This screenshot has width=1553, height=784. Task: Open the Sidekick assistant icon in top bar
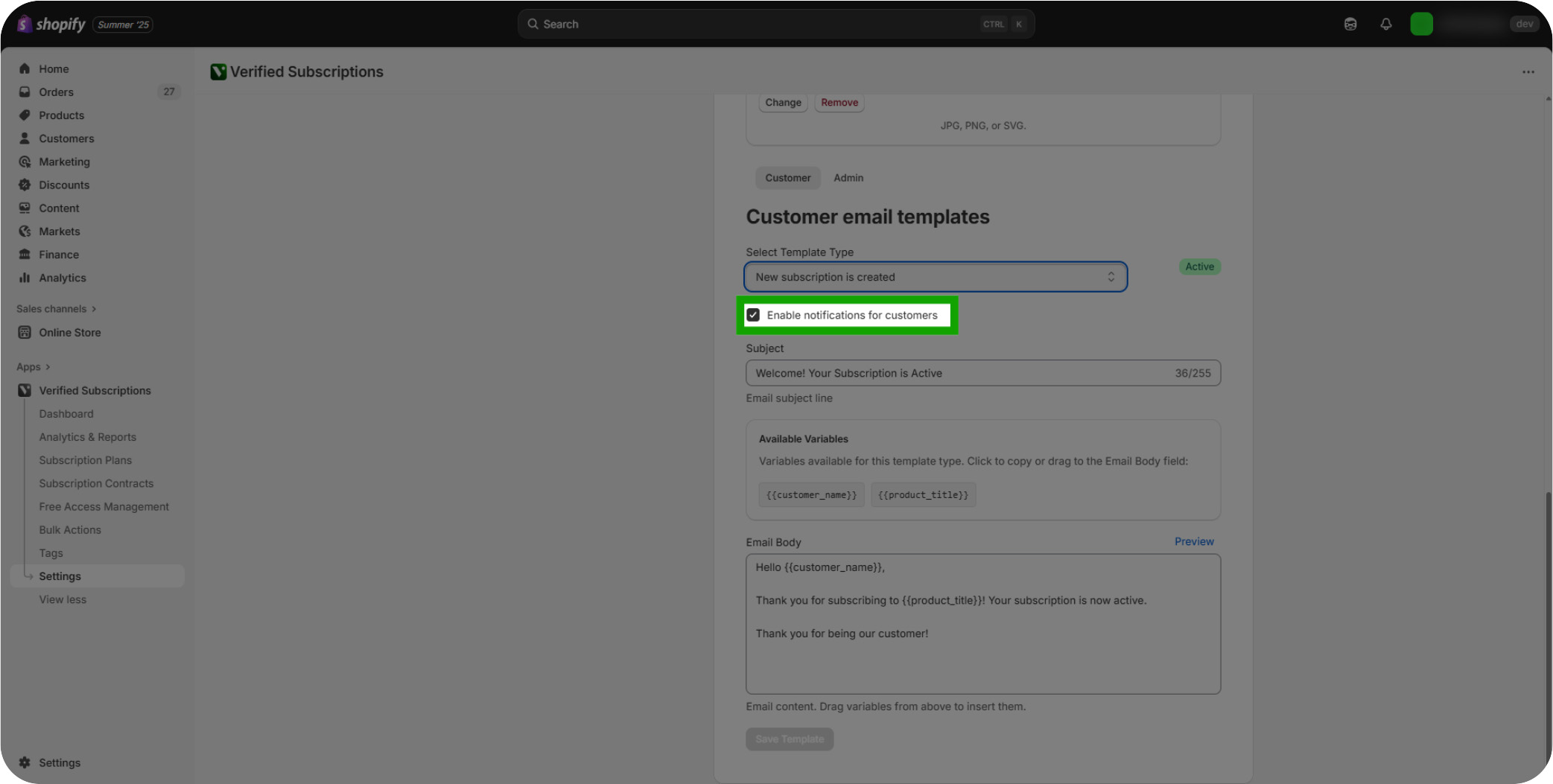point(1350,24)
